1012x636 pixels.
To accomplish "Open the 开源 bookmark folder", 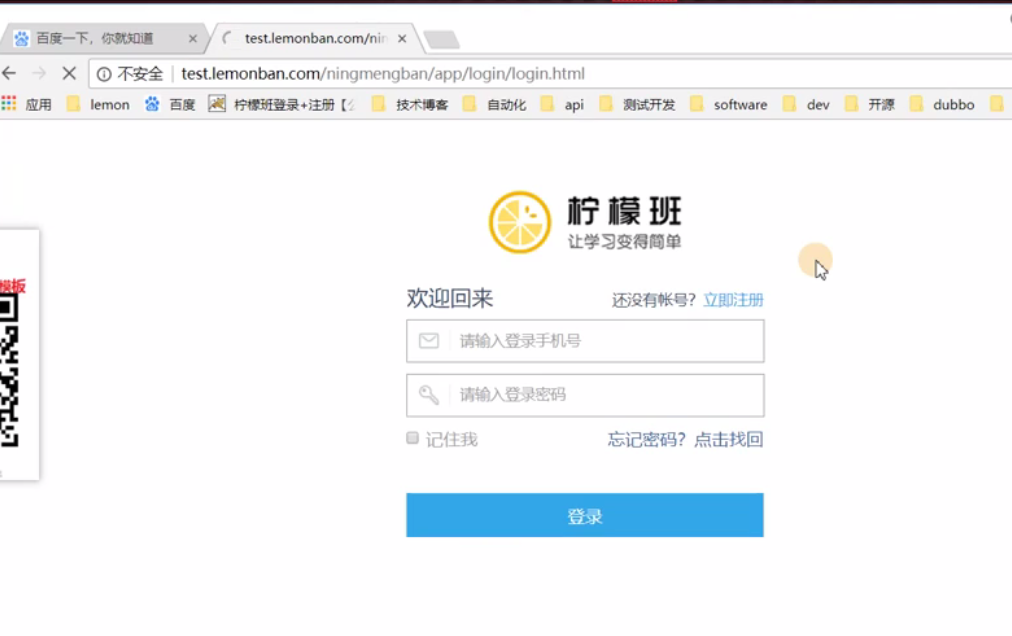I will [870, 104].
